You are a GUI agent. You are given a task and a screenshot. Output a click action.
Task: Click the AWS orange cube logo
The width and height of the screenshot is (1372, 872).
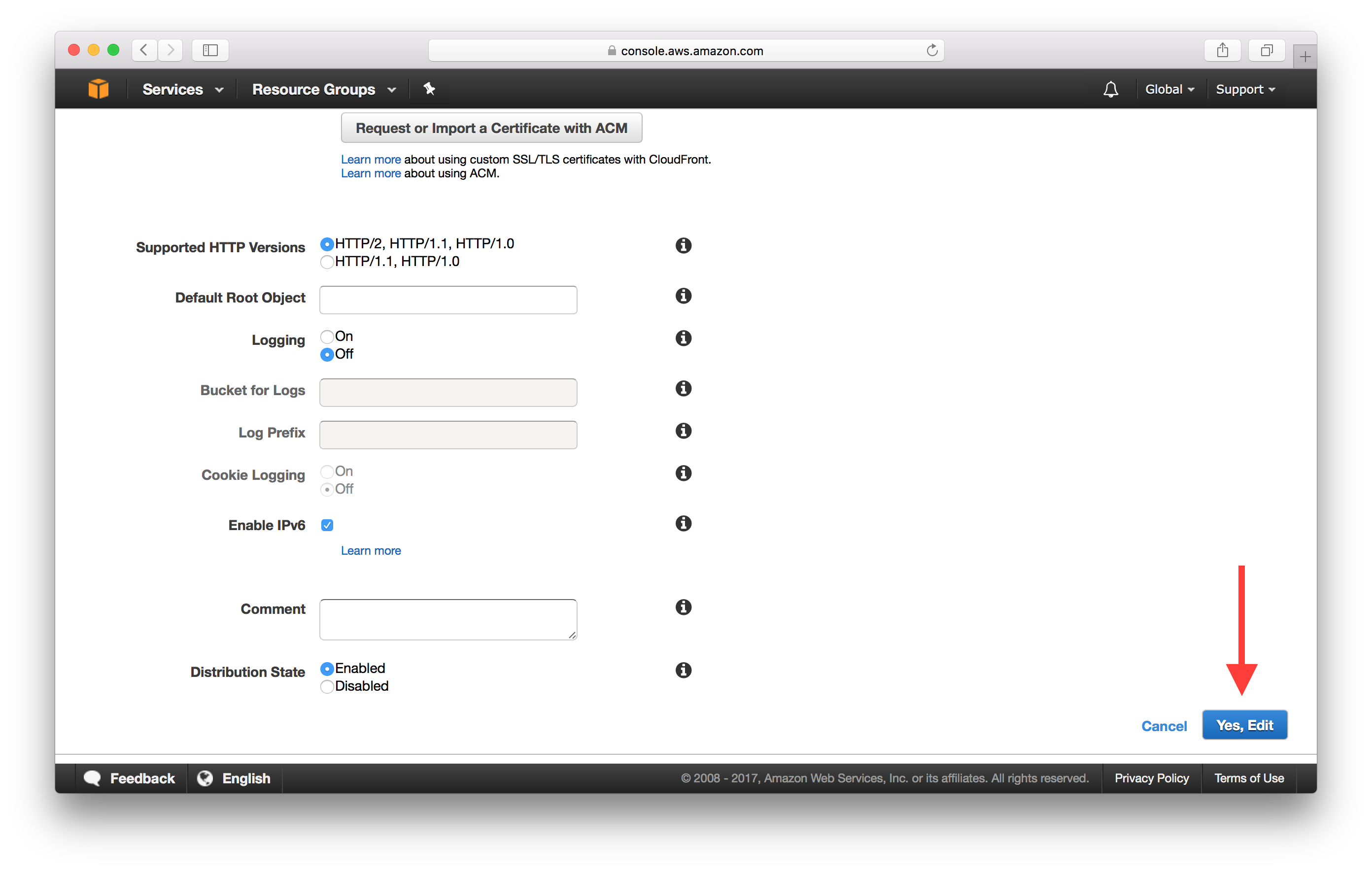[x=98, y=89]
